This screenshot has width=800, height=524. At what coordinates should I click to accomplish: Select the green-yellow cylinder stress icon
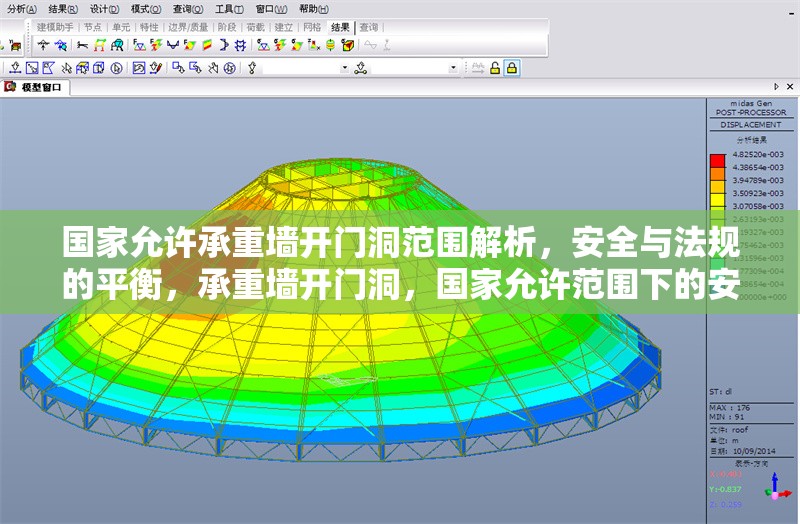point(331,45)
